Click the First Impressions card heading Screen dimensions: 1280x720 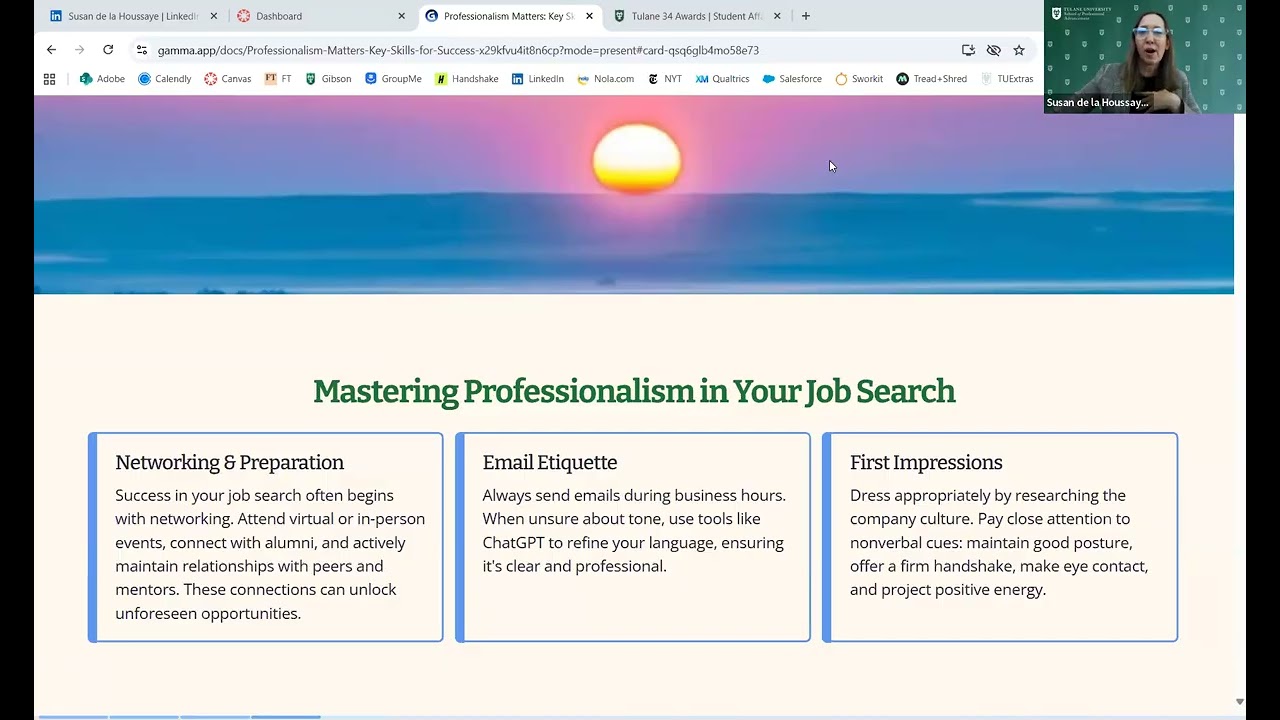(926, 462)
